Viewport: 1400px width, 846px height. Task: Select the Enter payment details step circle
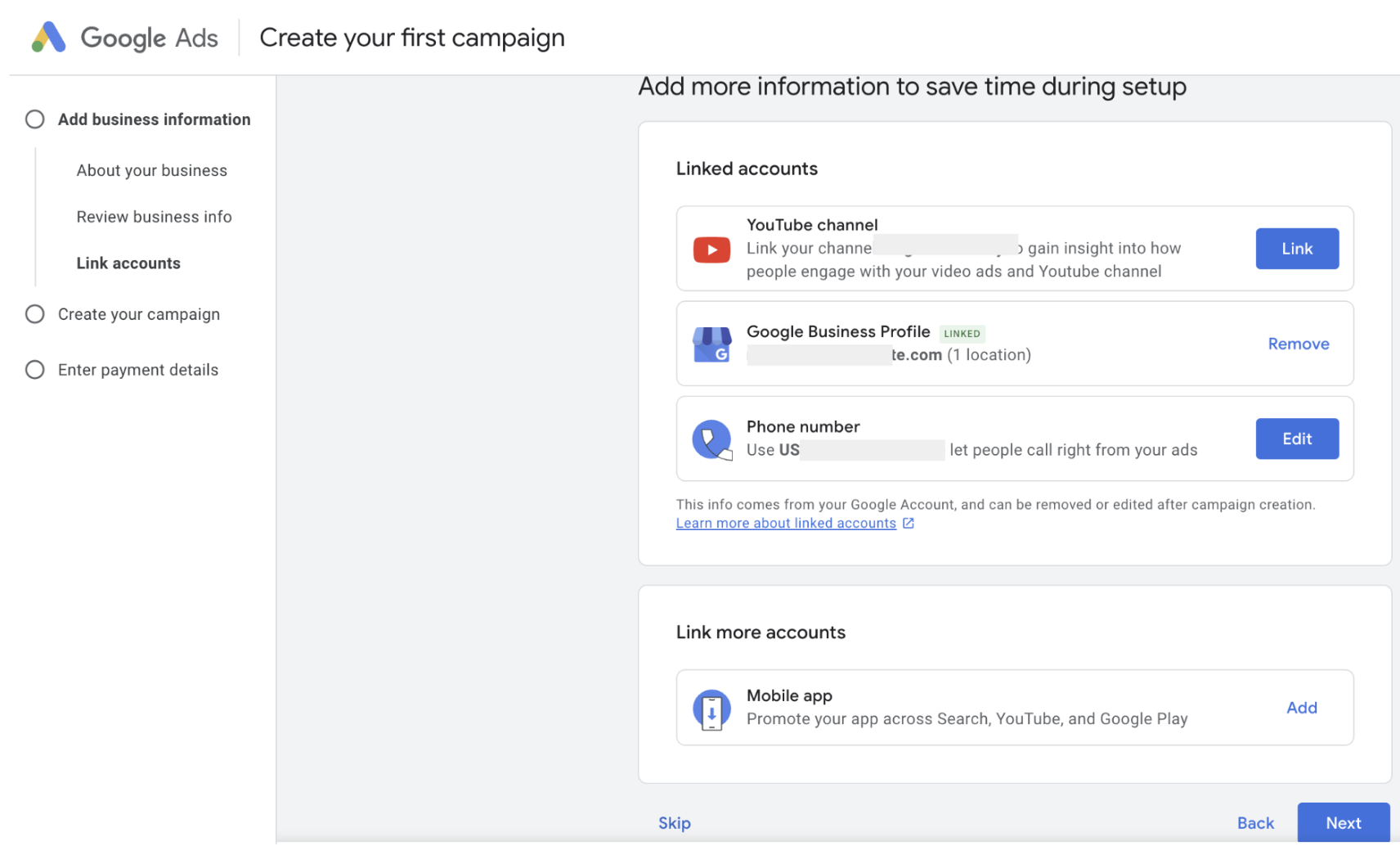point(35,370)
